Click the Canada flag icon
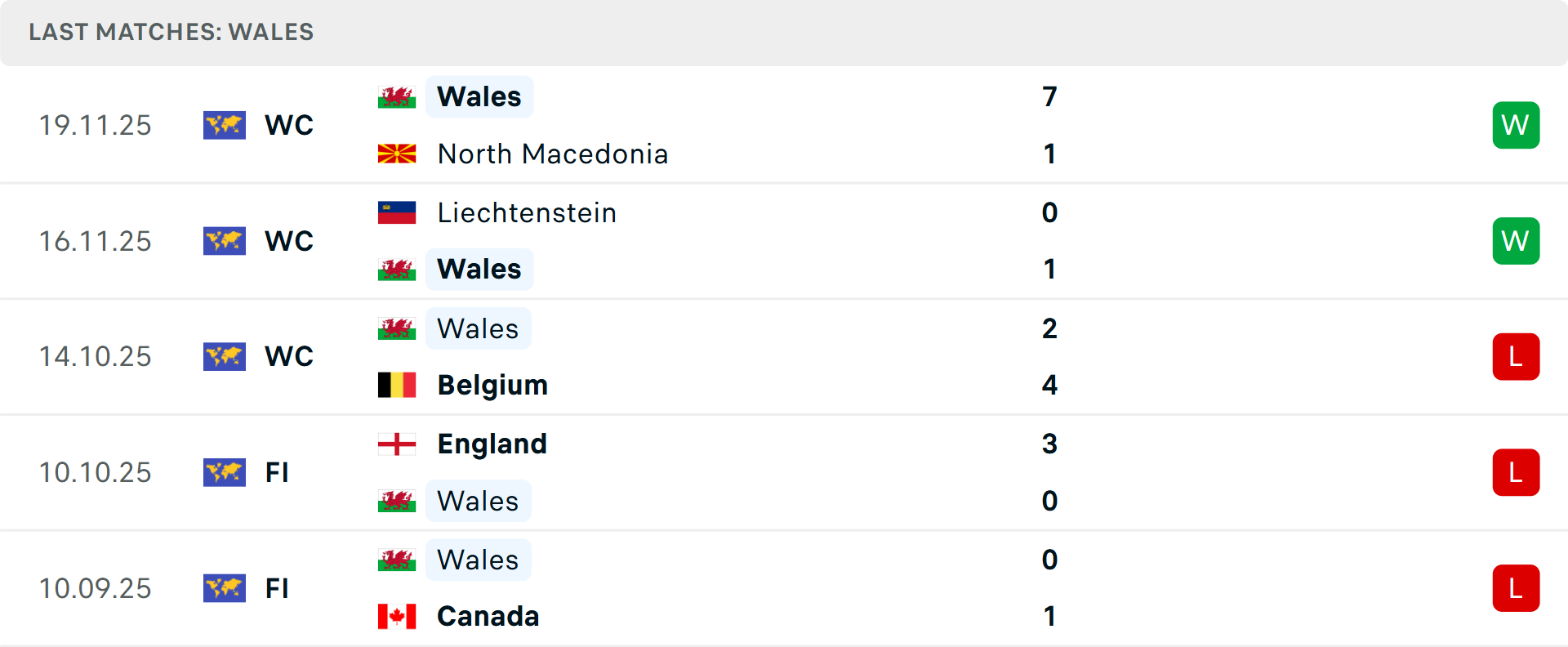This screenshot has width=1568, height=647. [397, 616]
